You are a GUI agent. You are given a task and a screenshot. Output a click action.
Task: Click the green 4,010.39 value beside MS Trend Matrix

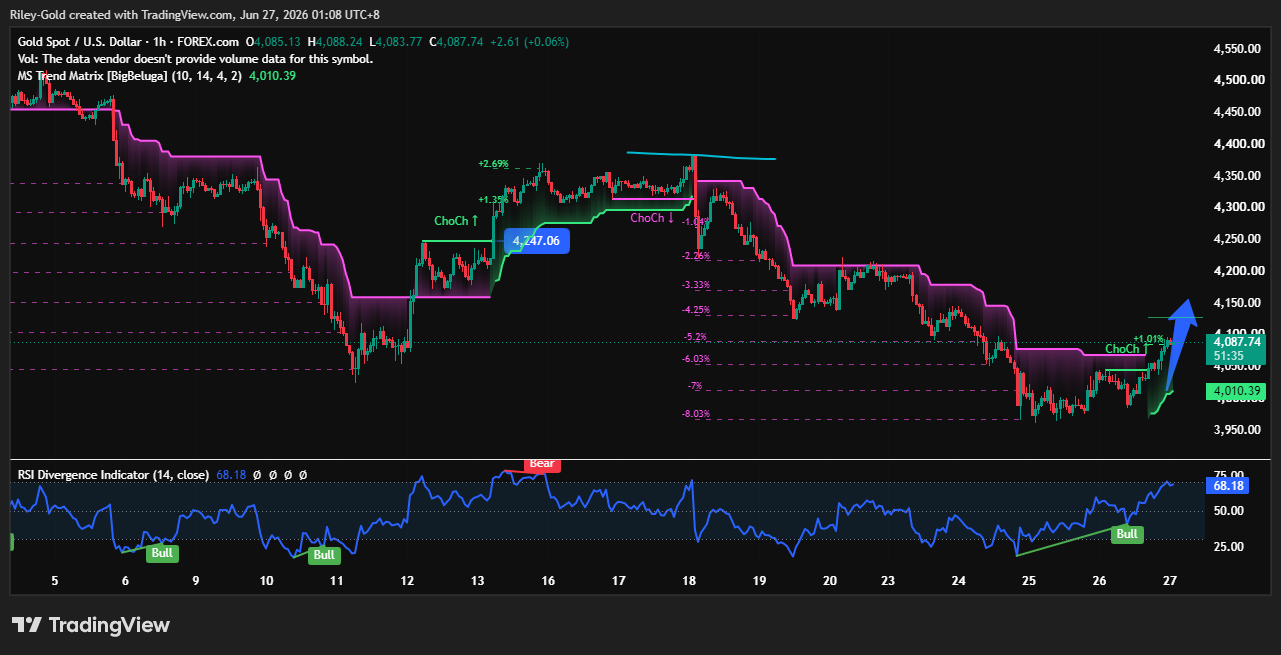272,76
